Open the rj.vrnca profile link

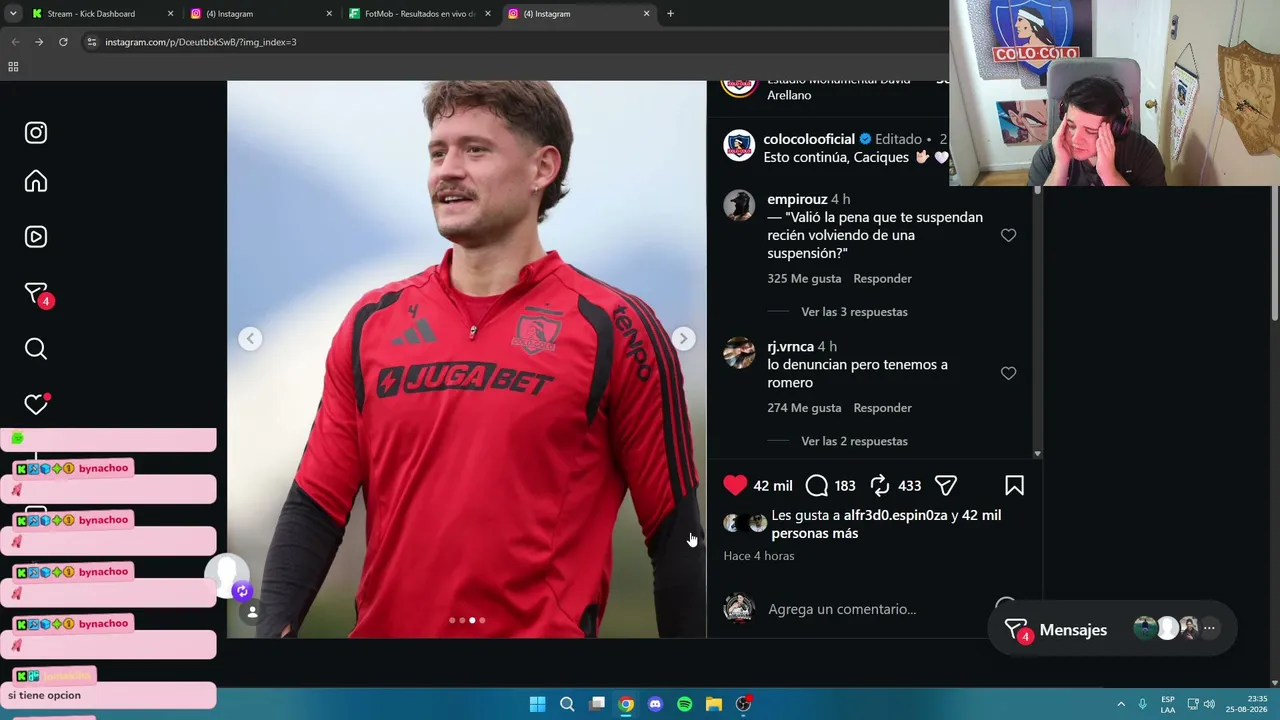click(790, 347)
